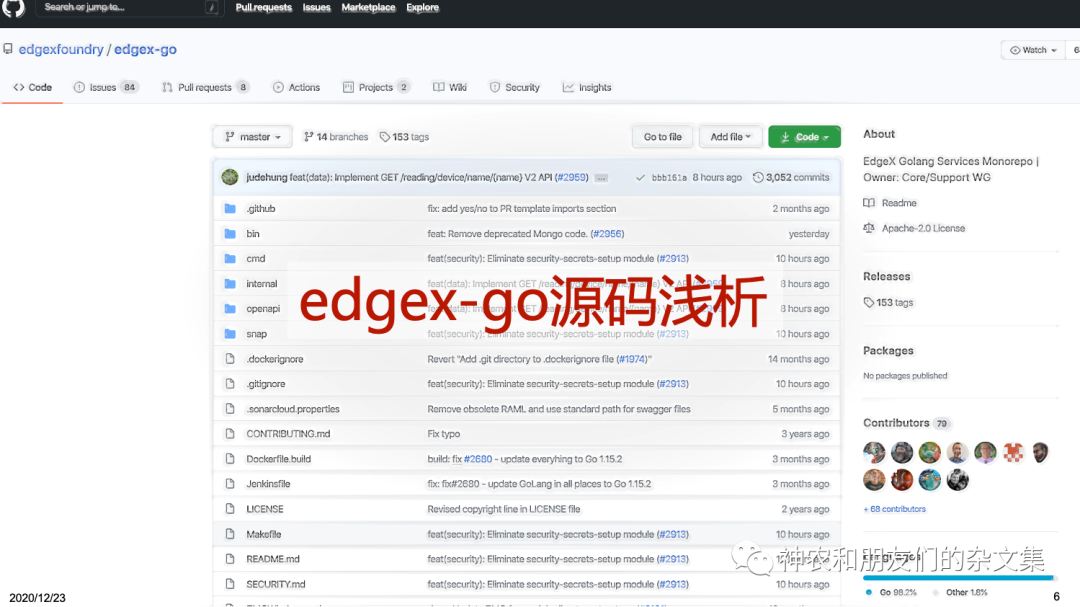Open Issues in the top navigation
This screenshot has width=1080, height=607.
[317, 8]
